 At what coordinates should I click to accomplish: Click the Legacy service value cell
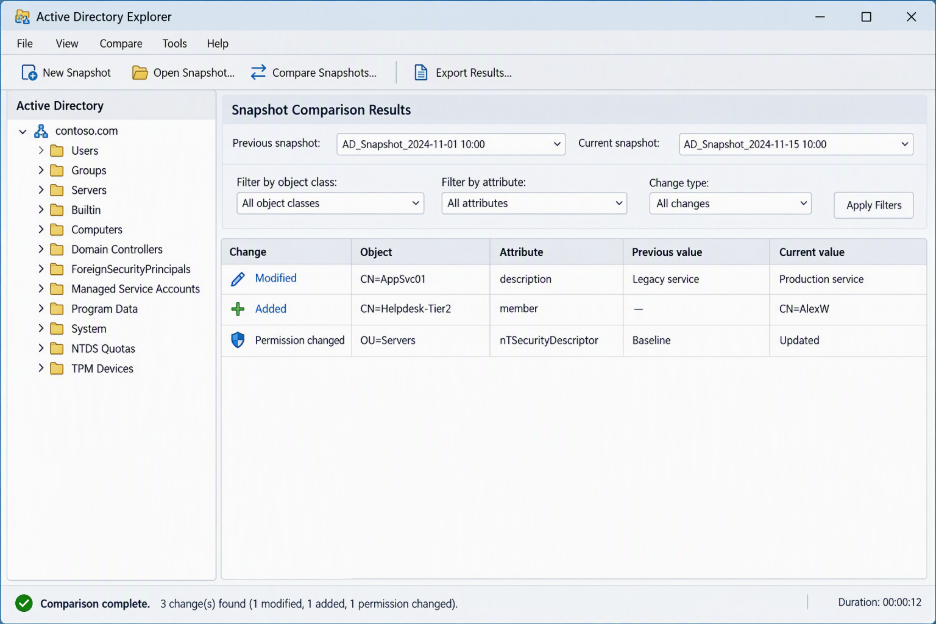tap(696, 279)
